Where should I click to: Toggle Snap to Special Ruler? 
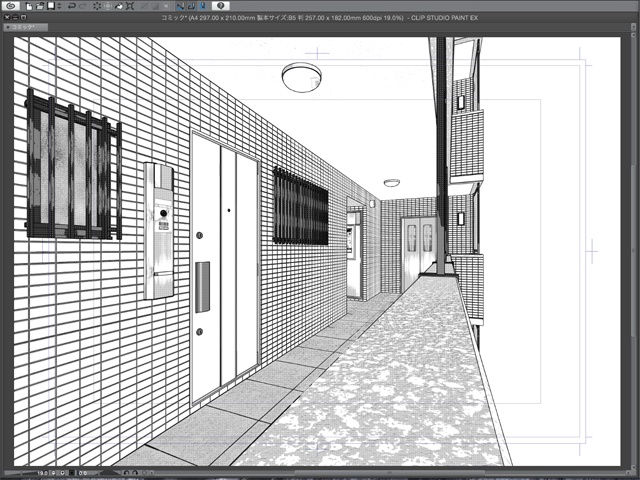point(191,6)
